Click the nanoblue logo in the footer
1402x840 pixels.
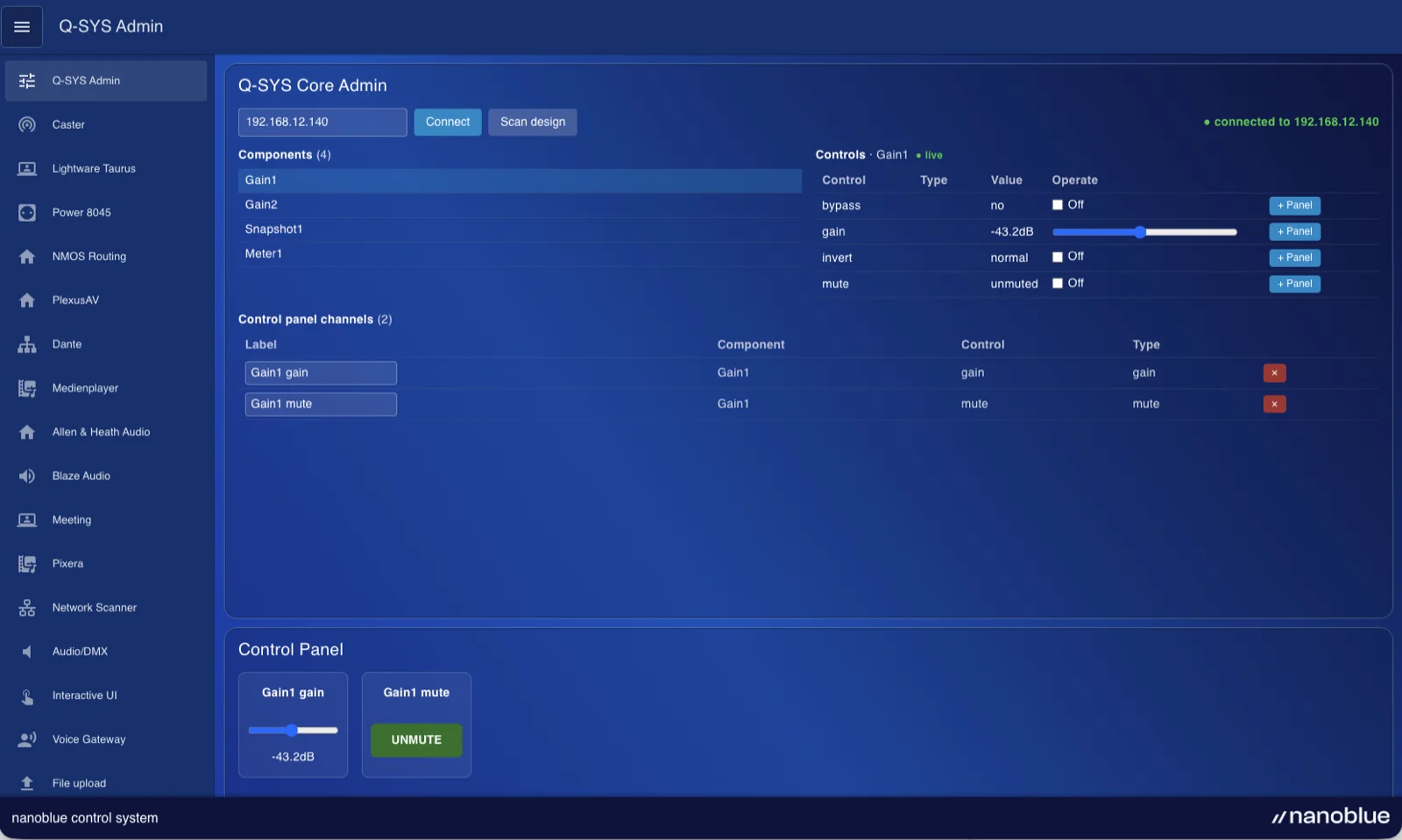coord(1330,816)
